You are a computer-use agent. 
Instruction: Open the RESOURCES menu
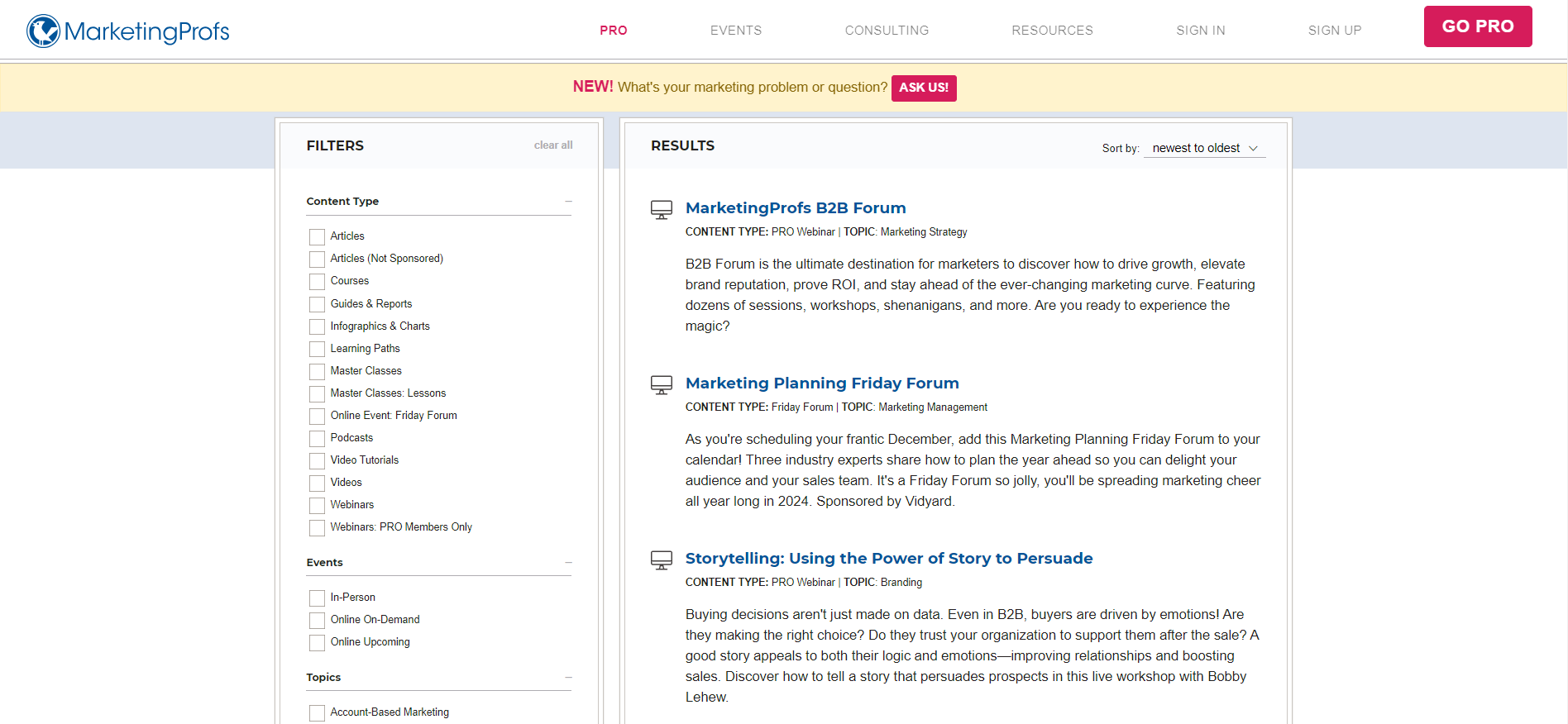(1052, 31)
